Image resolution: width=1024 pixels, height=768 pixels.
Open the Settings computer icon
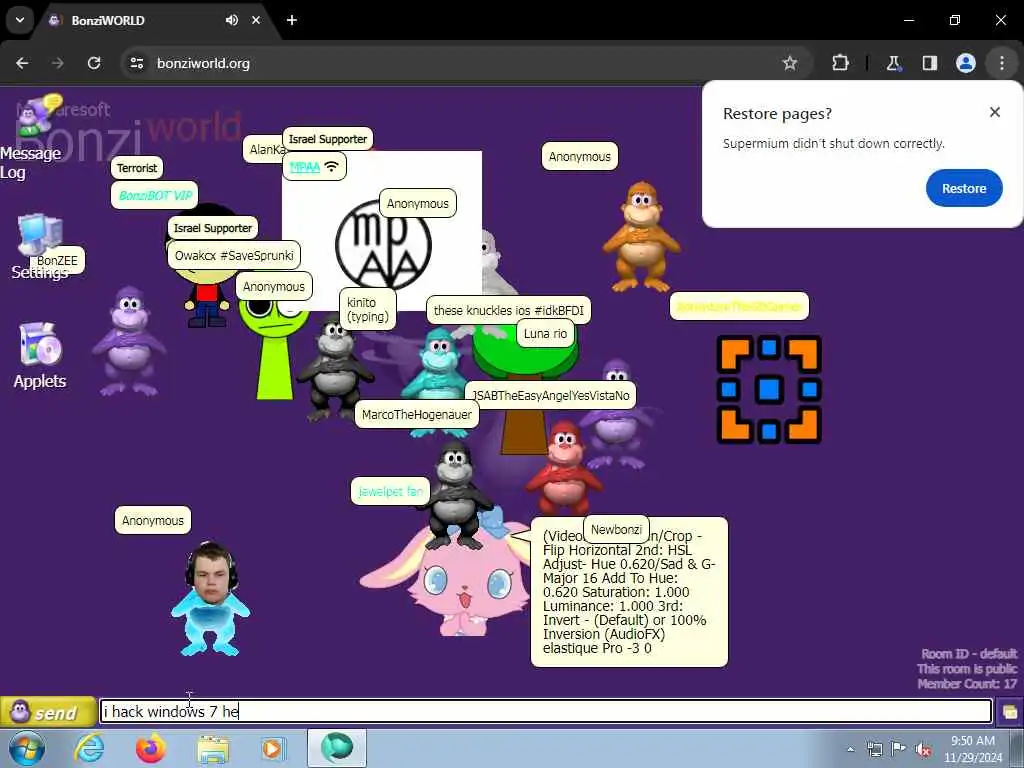40,246
